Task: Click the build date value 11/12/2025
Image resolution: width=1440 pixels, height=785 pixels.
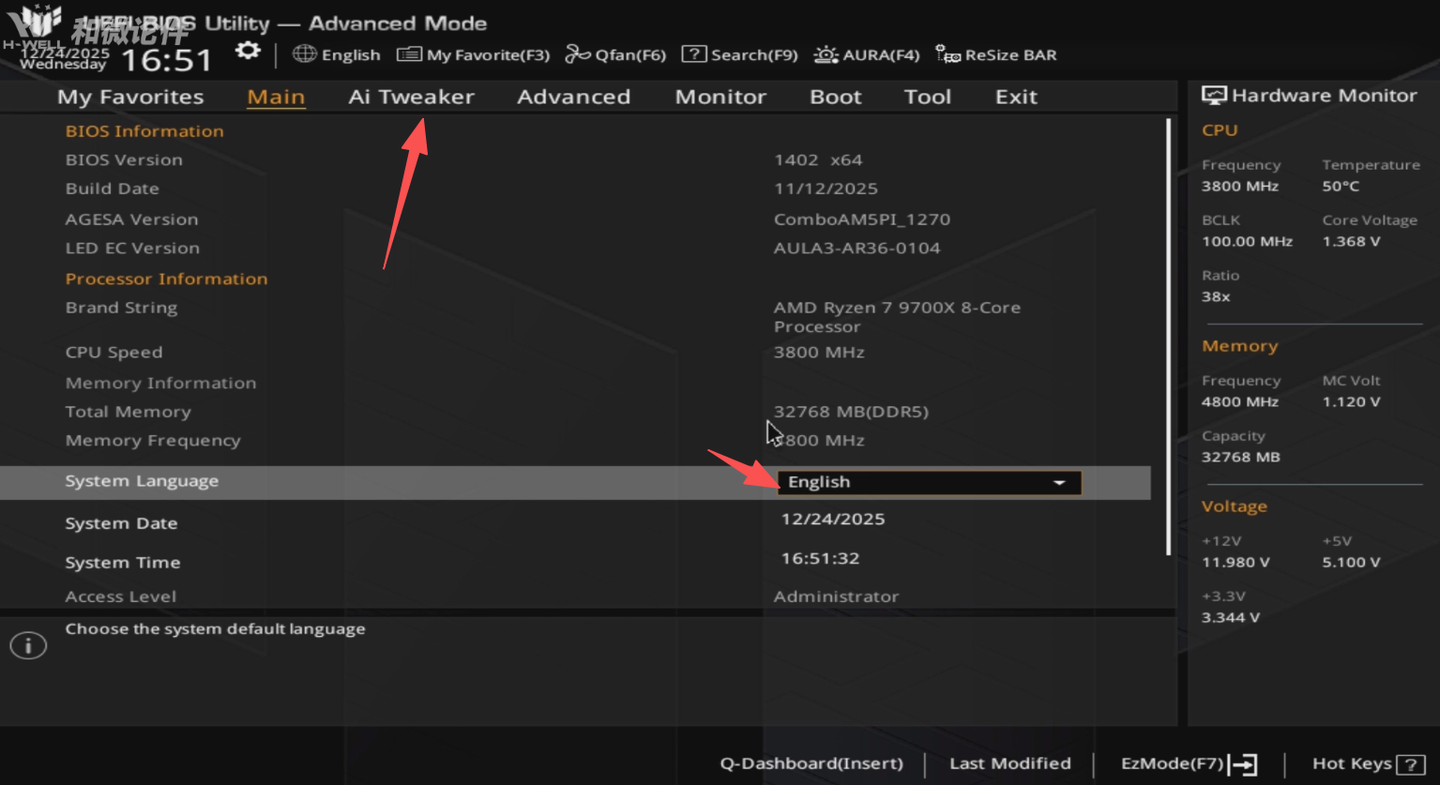Action: 826,189
